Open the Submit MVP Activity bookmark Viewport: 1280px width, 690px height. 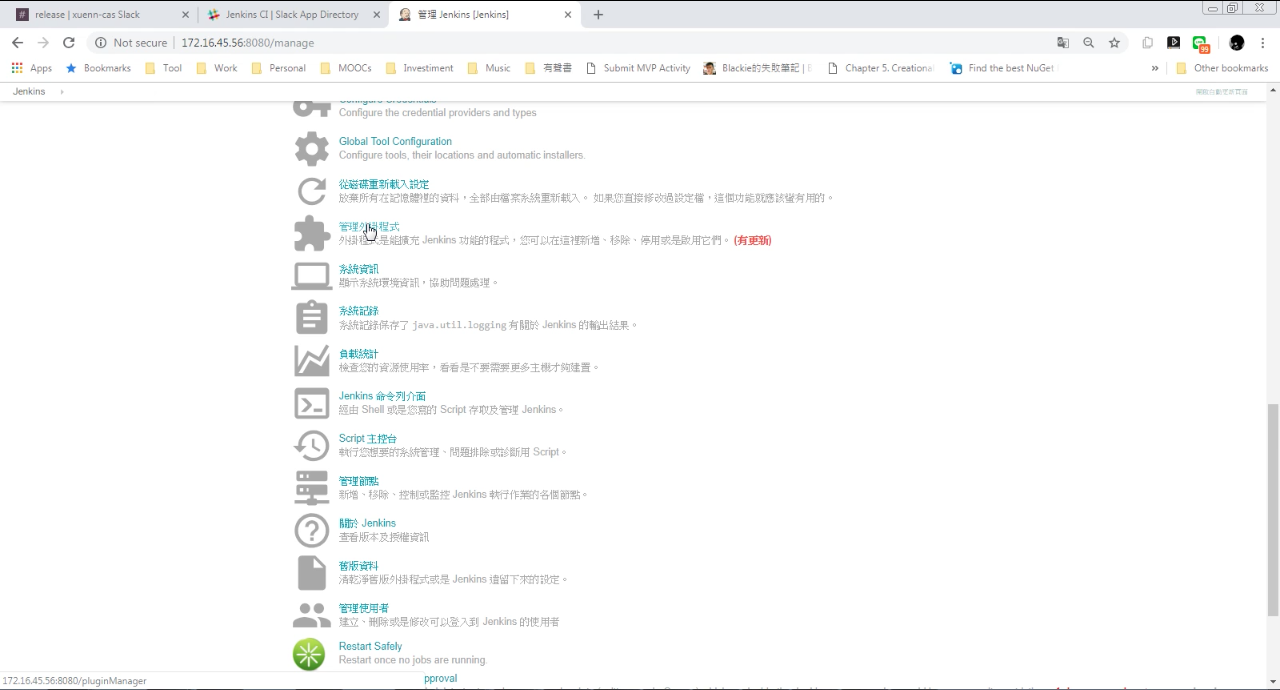pyautogui.click(x=638, y=68)
